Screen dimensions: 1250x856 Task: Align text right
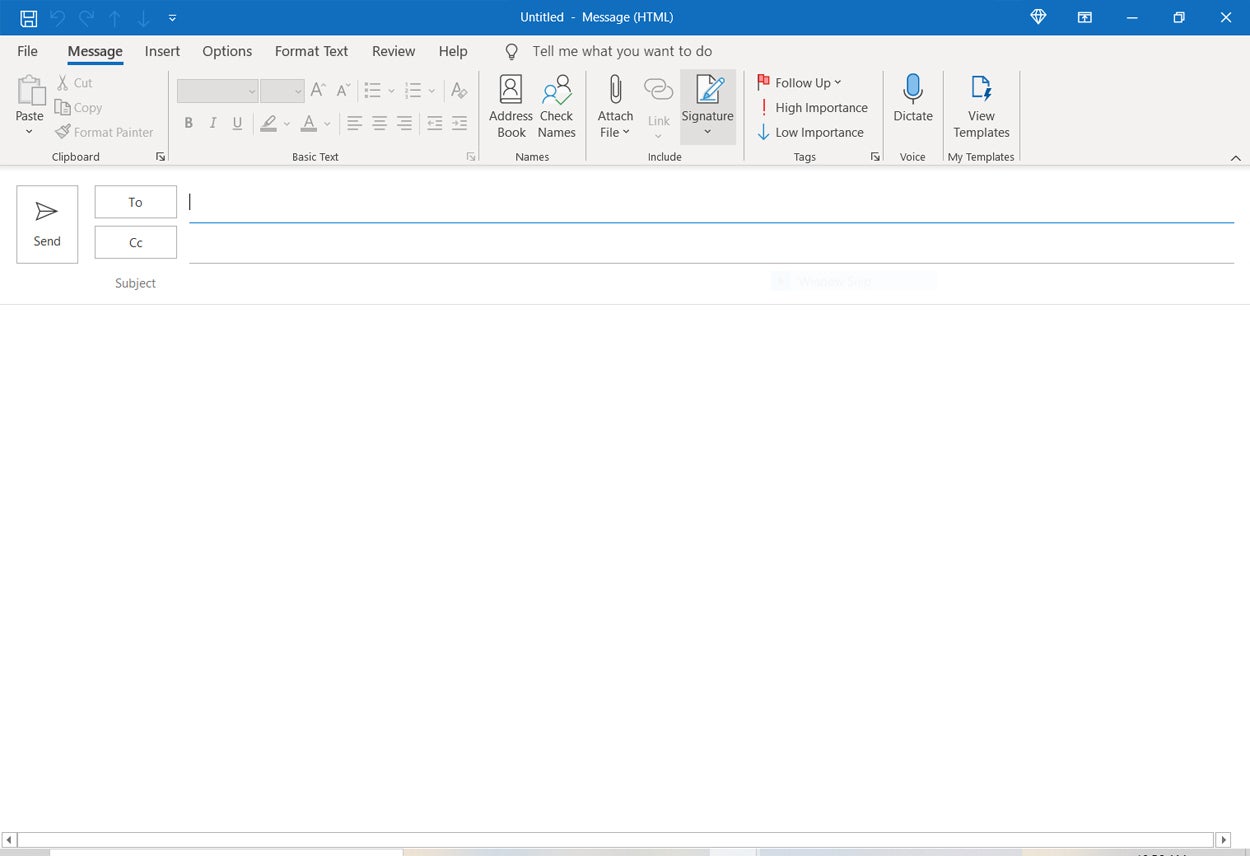point(404,123)
